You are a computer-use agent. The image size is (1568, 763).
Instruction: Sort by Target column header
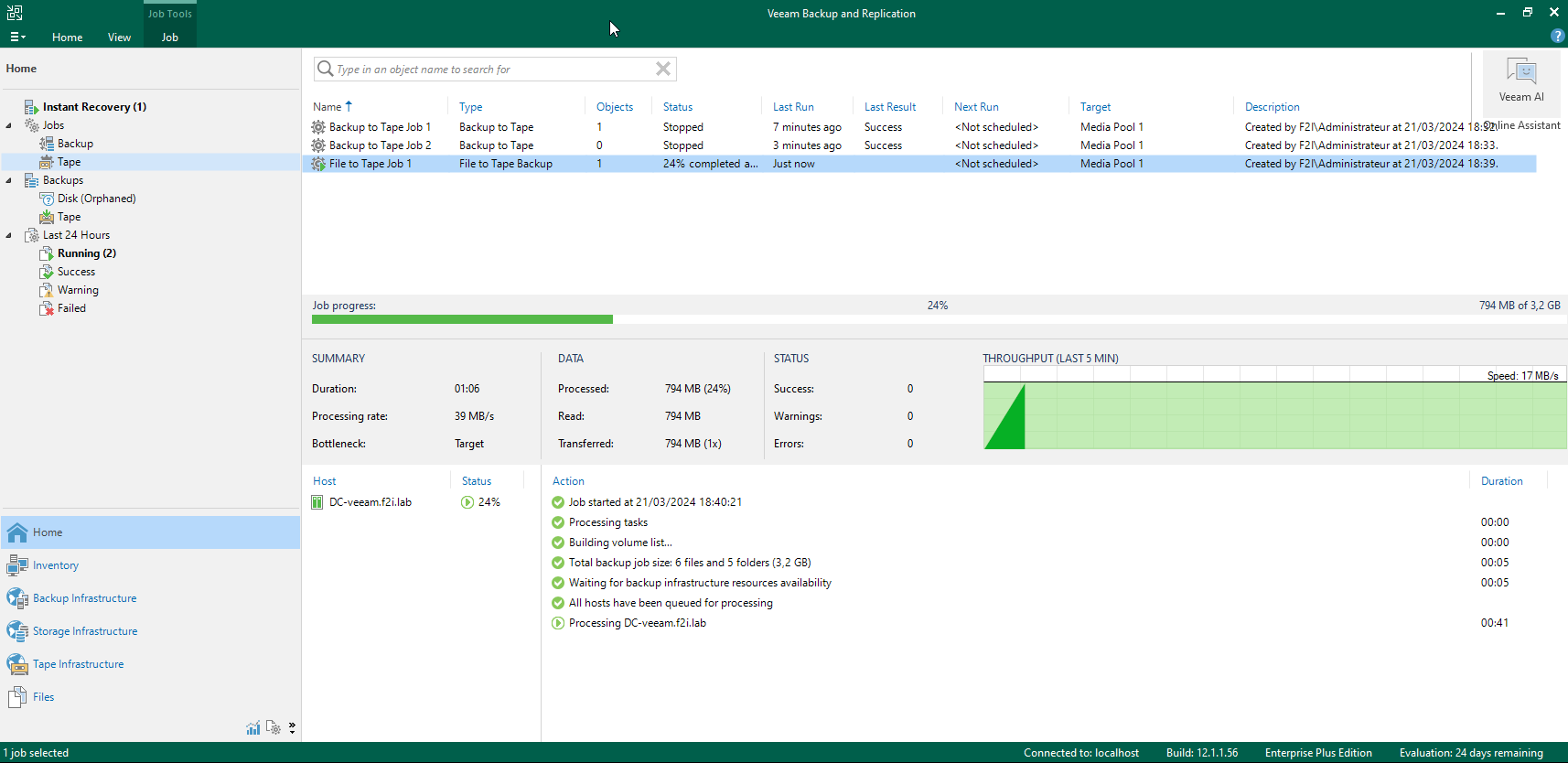coord(1095,107)
